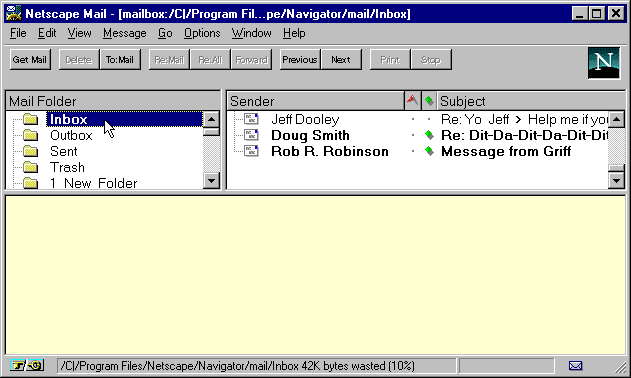Click the folder list scroll up arrow
631x378 pixels.
(211, 119)
